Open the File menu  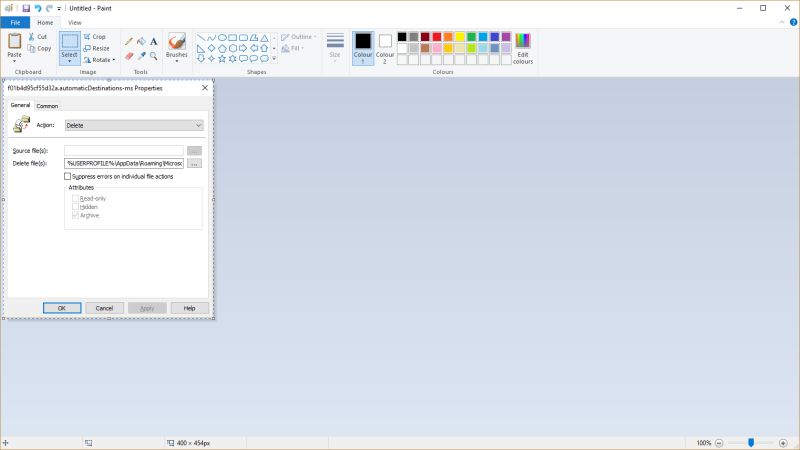15,22
